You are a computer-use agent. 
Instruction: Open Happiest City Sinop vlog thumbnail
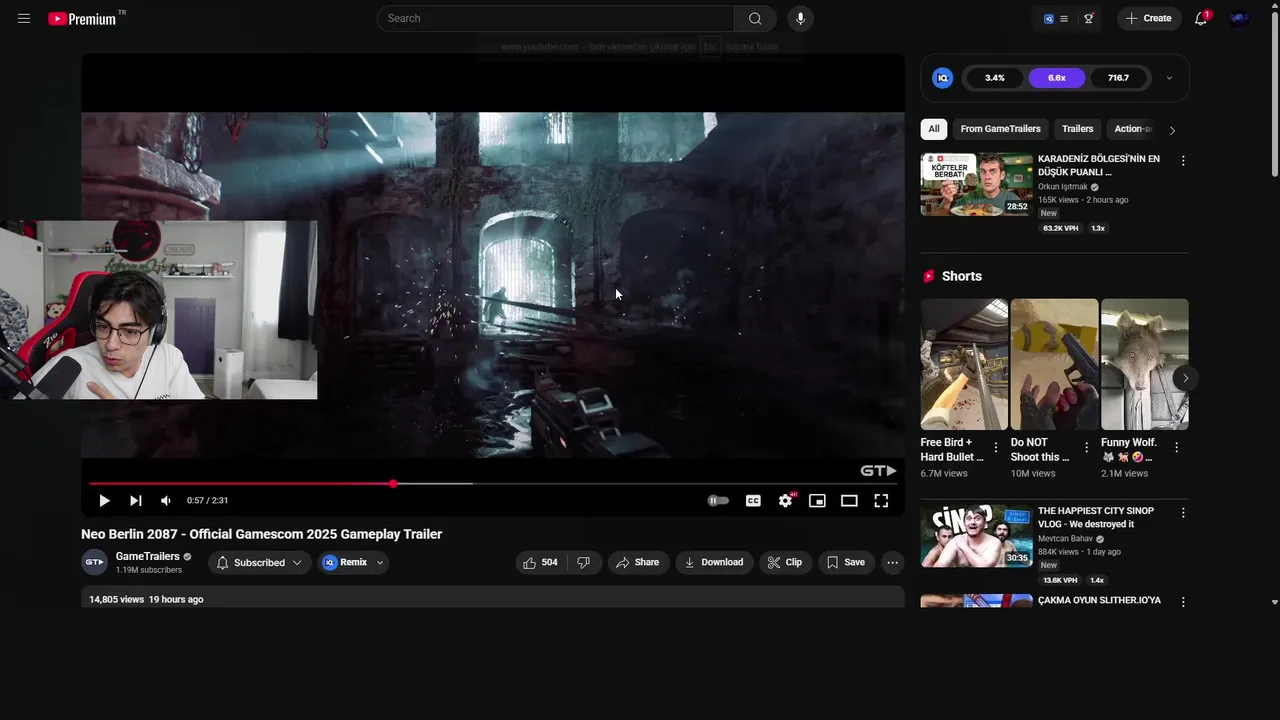tap(977, 536)
